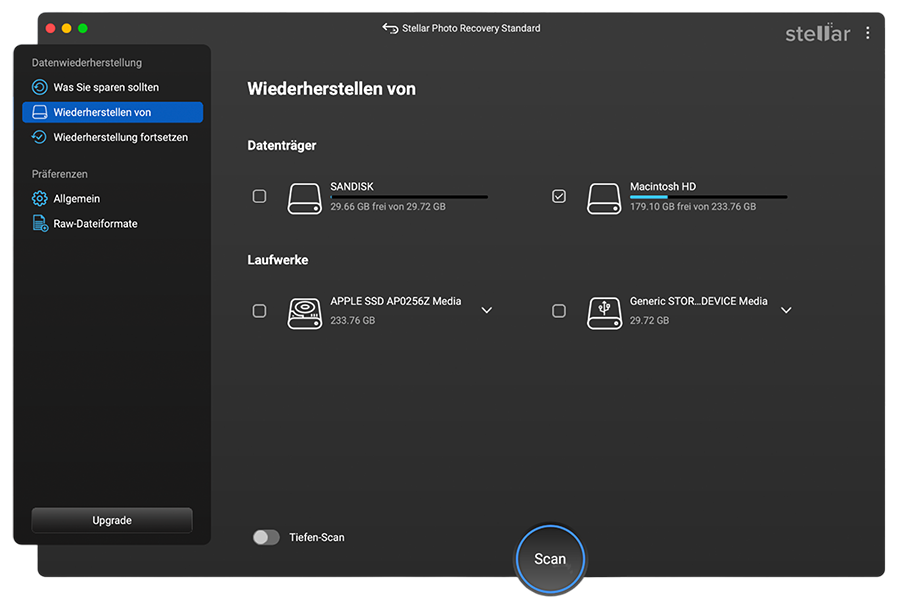
Task: Click the Upgrade button
Action: (111, 520)
